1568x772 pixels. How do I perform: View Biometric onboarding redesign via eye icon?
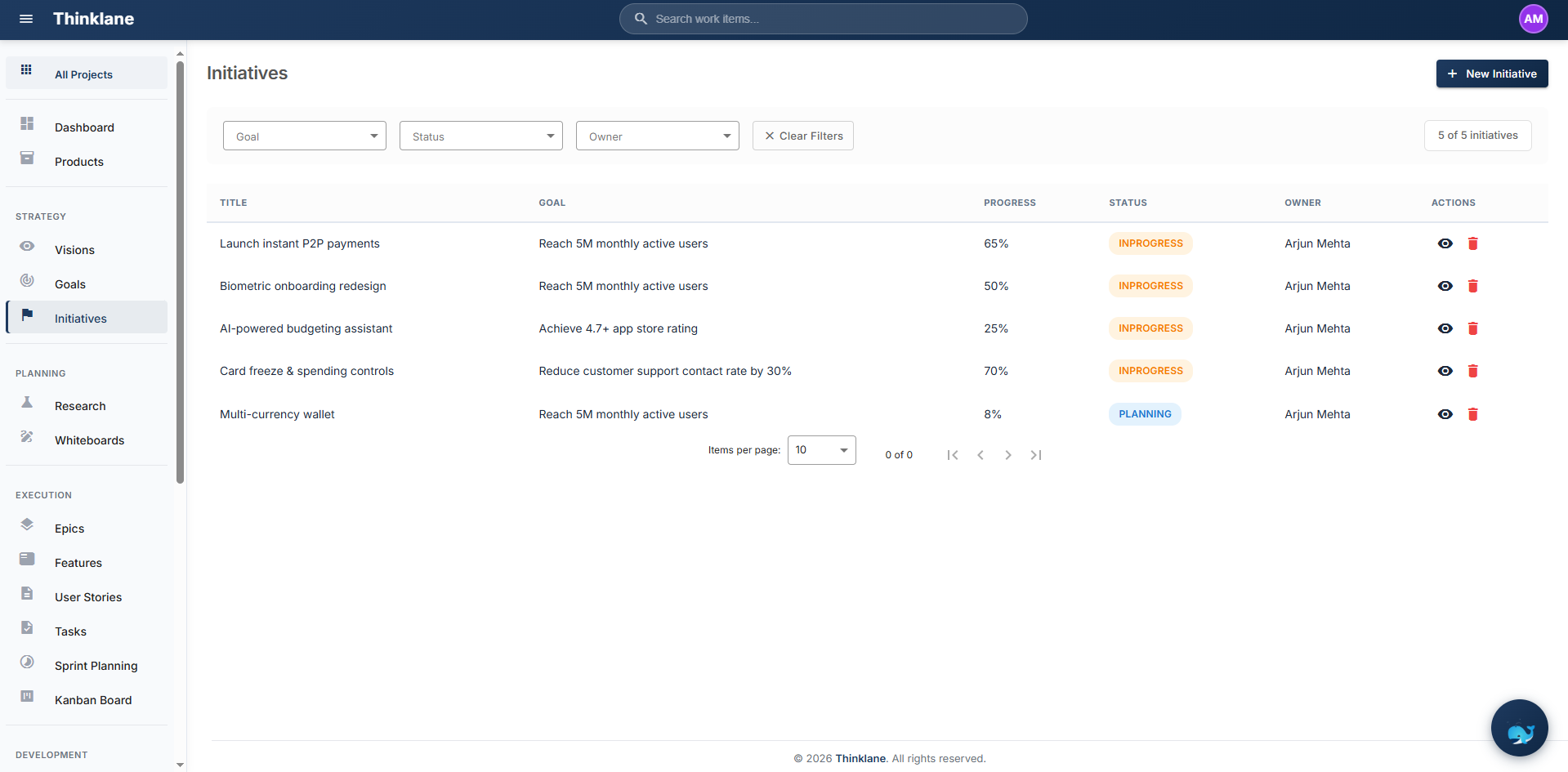click(x=1445, y=286)
